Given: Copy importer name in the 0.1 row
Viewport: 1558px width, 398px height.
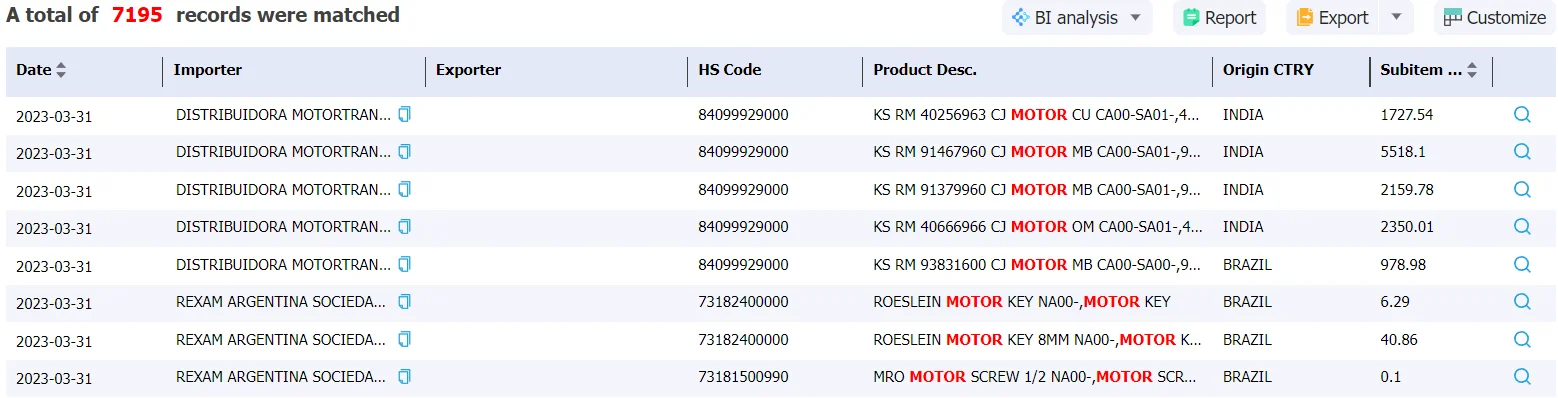Looking at the screenshot, I should coord(404,377).
